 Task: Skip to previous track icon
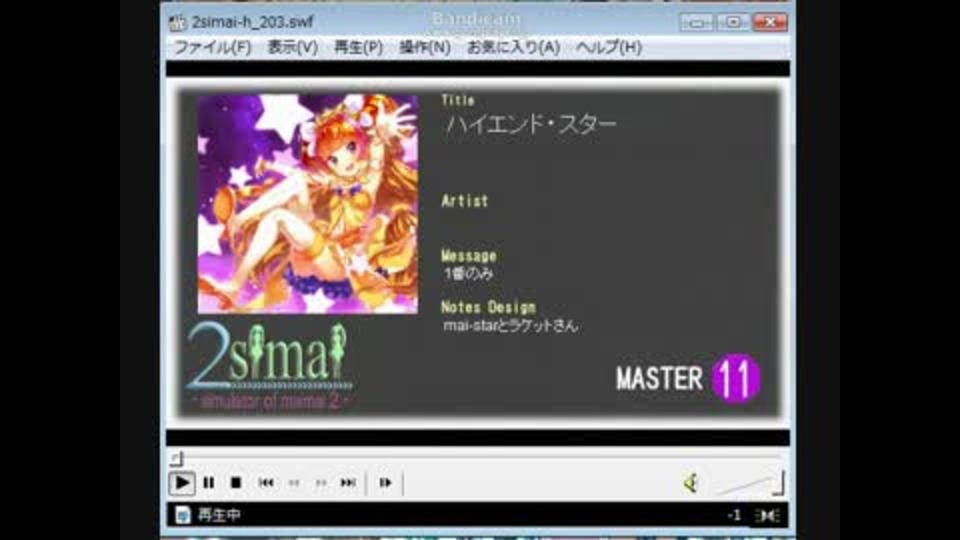pos(266,483)
